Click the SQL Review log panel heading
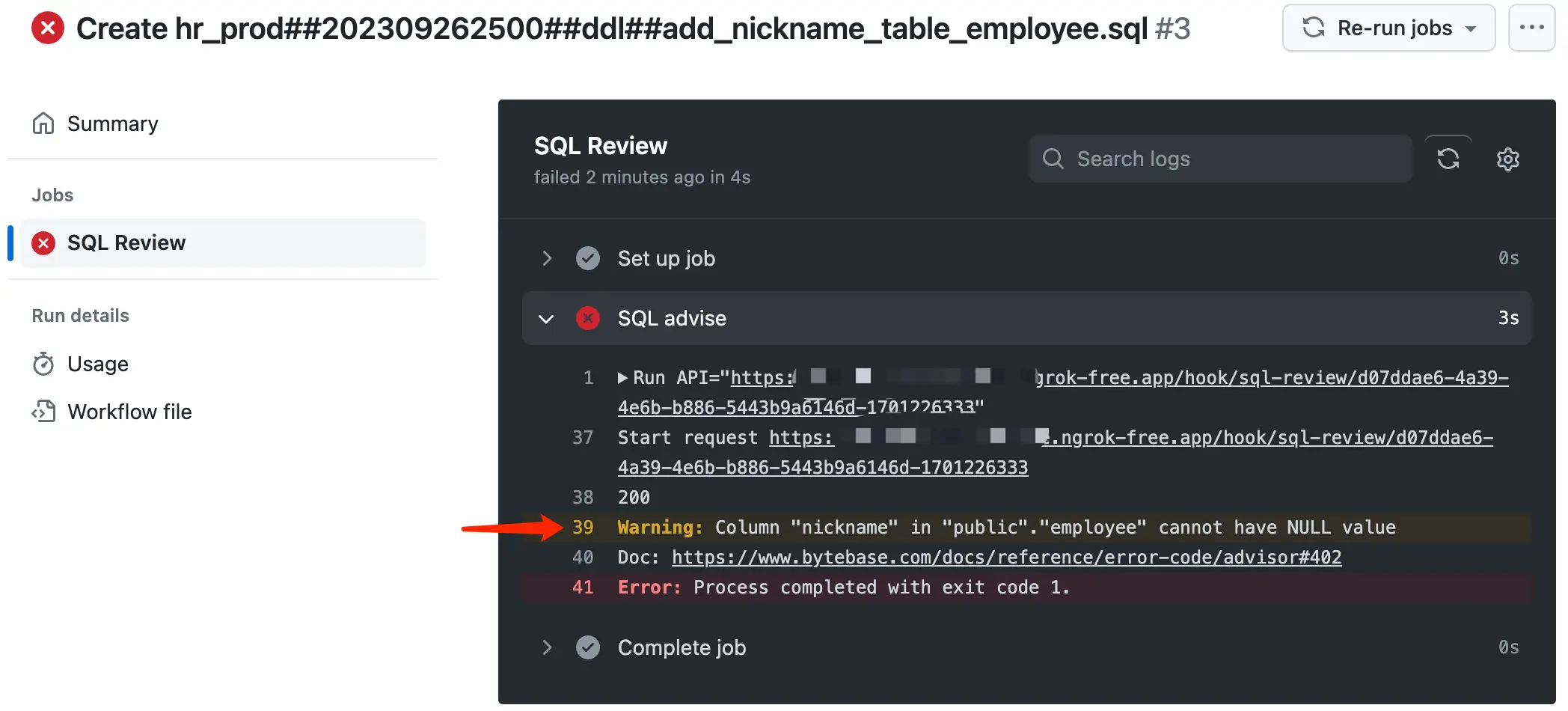Viewport: 1568px width, 711px height. [601, 146]
